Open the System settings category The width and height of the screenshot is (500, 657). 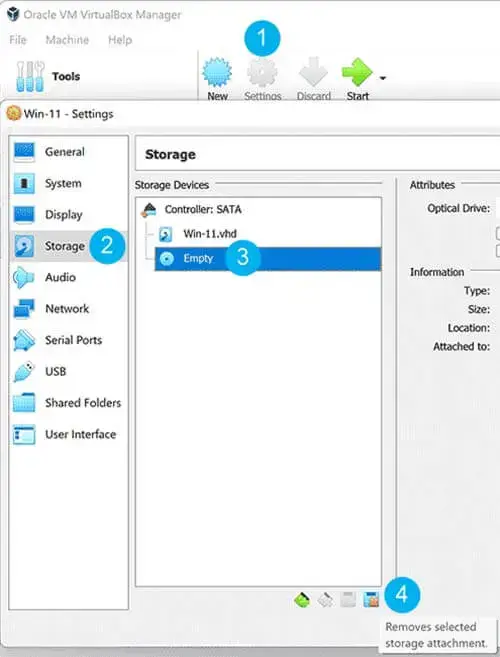(x=69, y=183)
